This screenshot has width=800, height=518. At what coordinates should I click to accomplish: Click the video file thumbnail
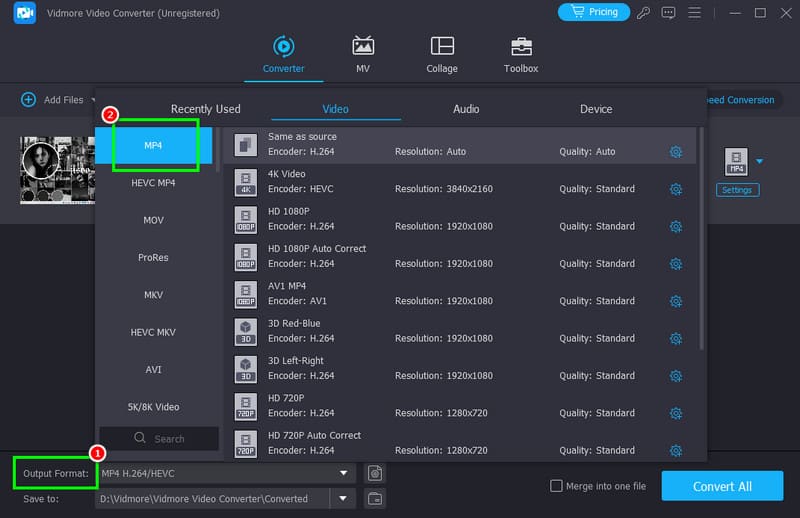click(x=57, y=170)
